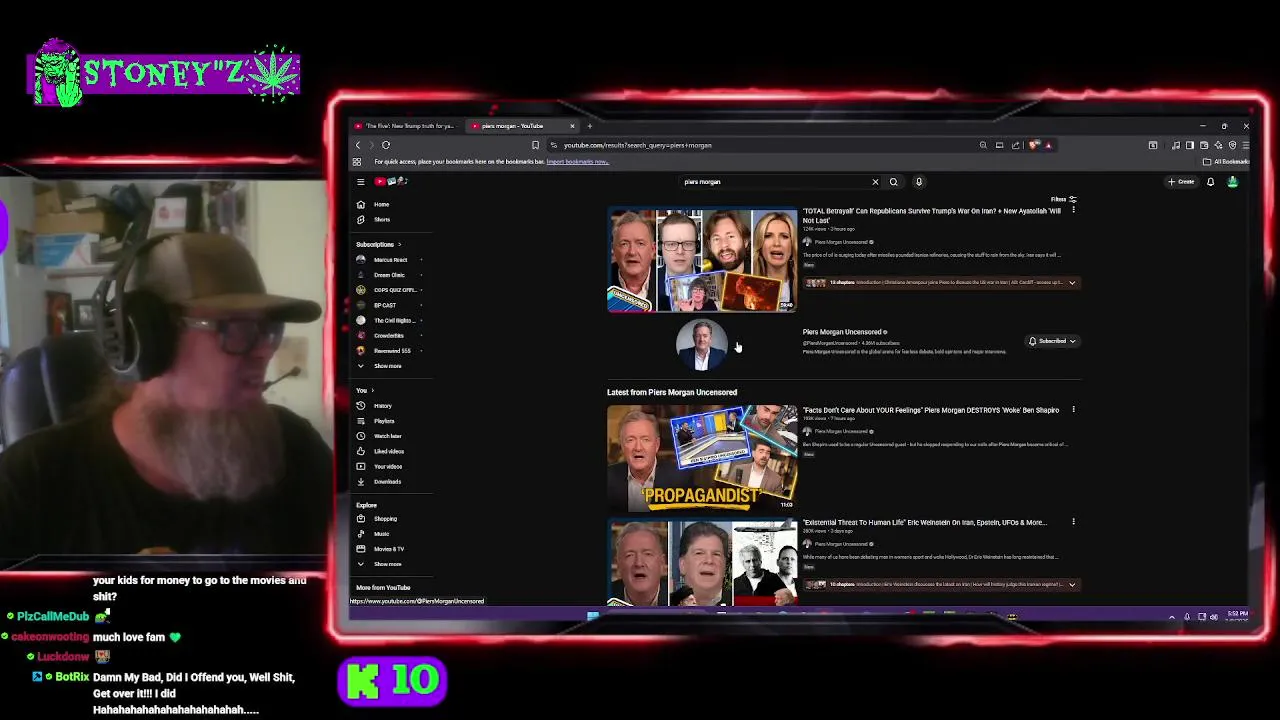Viewport: 1280px width, 720px height.
Task: Open the YouTube hamburger guide menu
Action: [360, 182]
